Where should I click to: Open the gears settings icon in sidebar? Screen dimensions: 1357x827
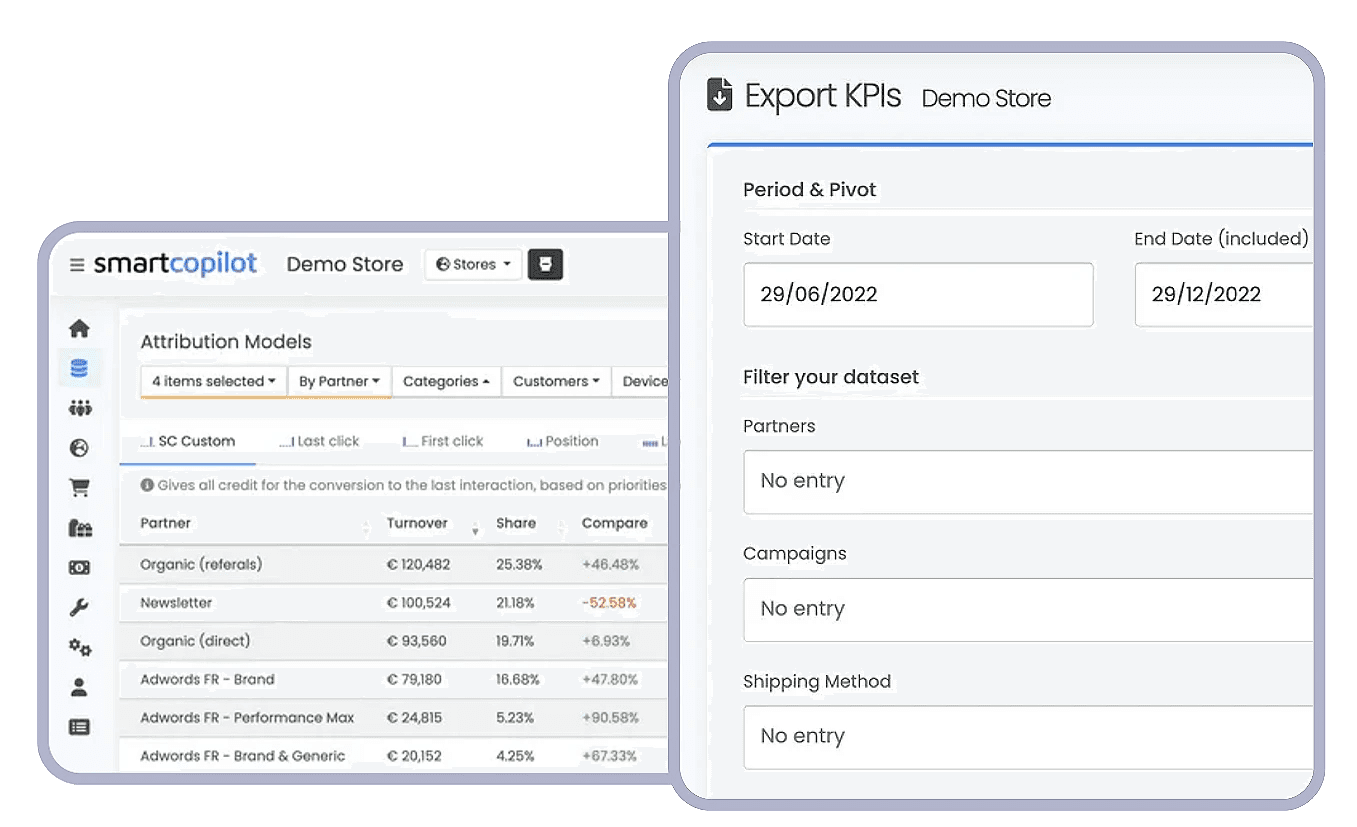point(79,648)
